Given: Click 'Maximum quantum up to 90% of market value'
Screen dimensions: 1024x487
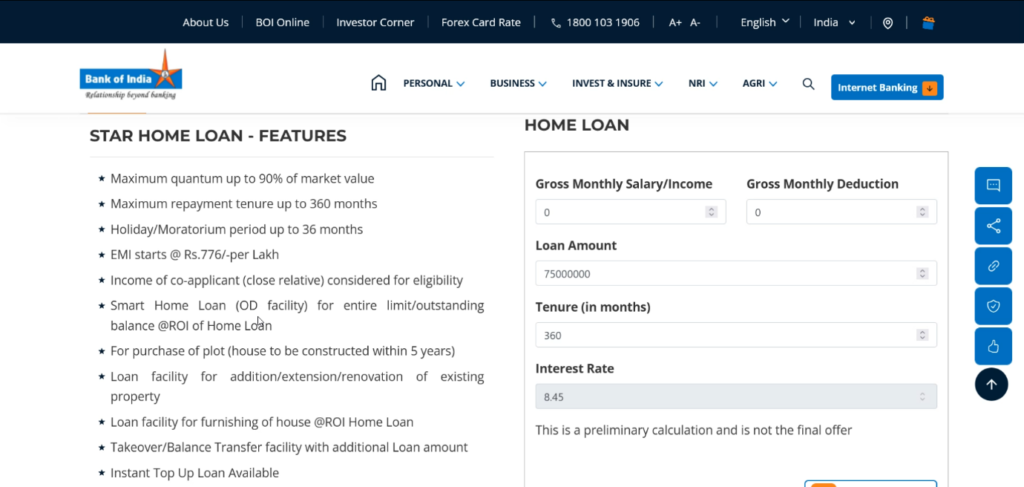Looking at the screenshot, I should [x=242, y=178].
